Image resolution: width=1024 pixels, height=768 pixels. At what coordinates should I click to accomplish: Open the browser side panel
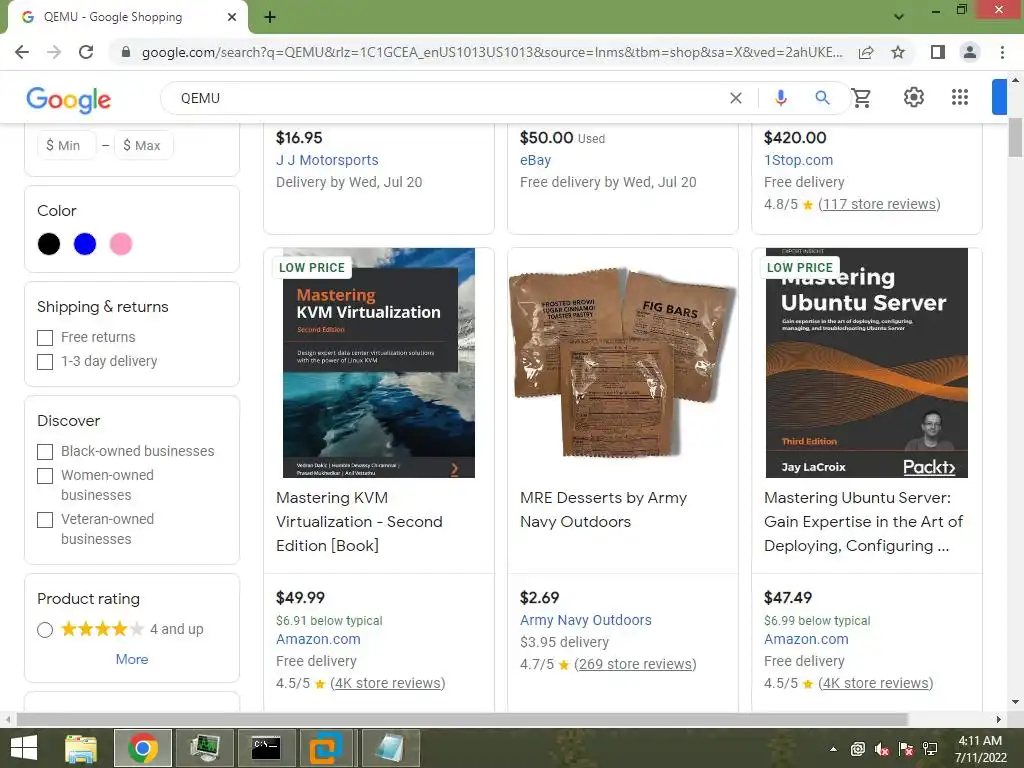[x=938, y=52]
